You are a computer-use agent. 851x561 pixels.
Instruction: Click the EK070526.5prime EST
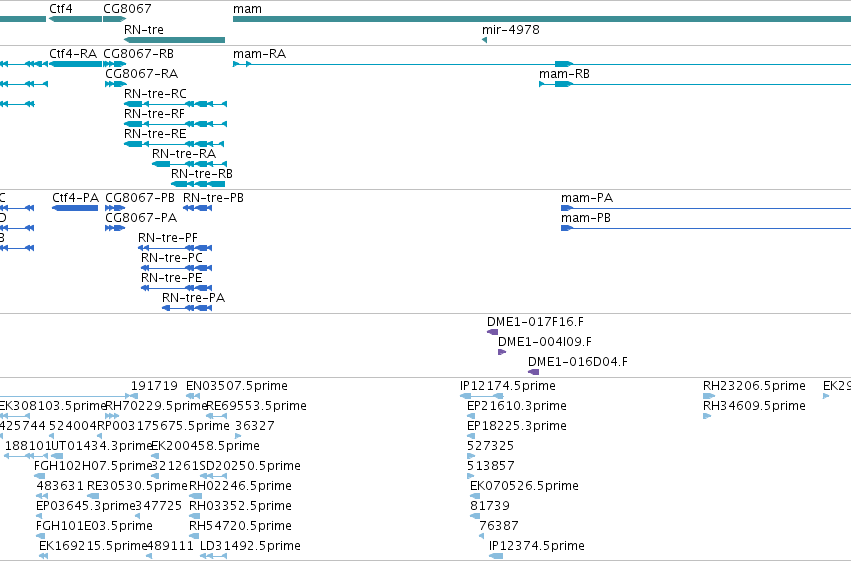[x=474, y=496]
